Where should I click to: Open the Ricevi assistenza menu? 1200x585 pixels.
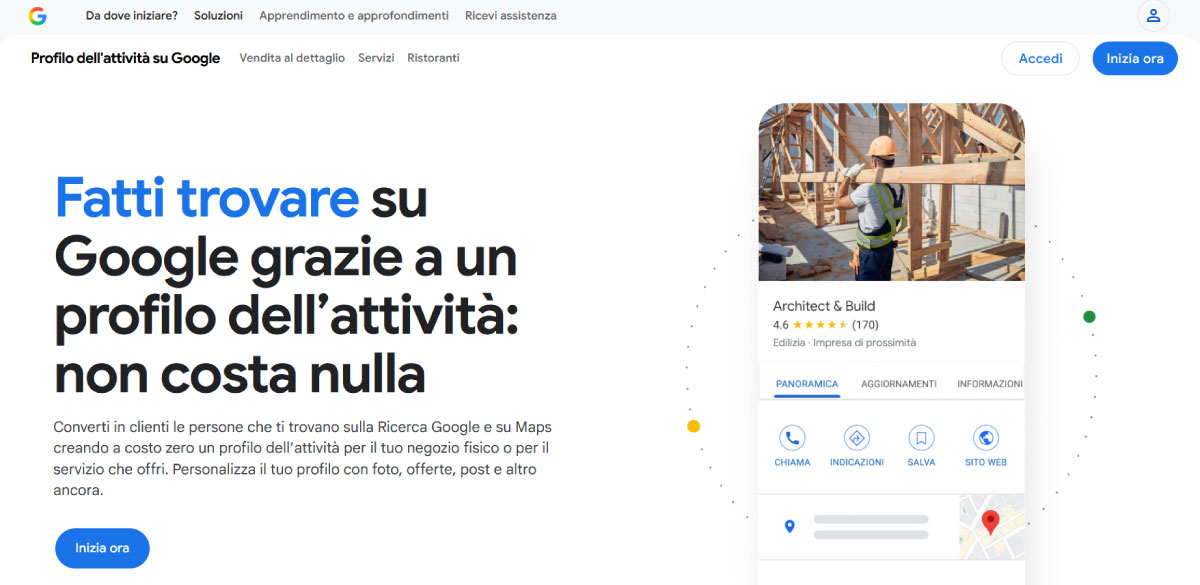tap(511, 16)
